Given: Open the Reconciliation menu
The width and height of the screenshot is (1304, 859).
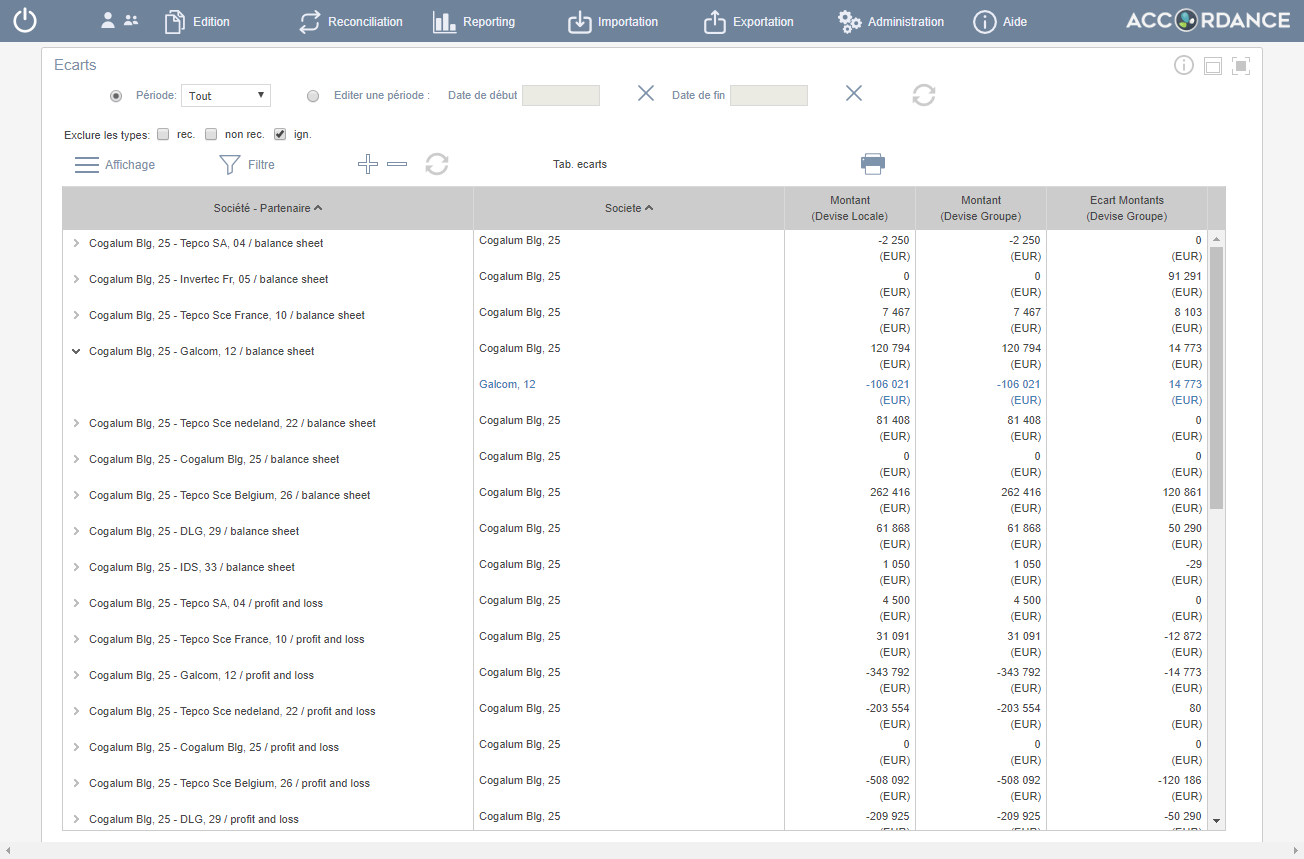Looking at the screenshot, I should coord(351,21).
